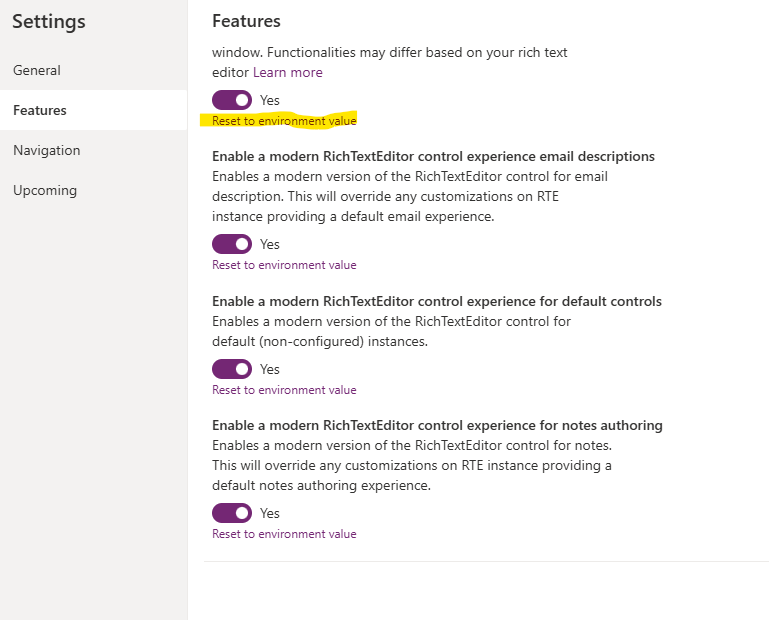Image resolution: width=769 pixels, height=620 pixels.
Task: Click the email descriptions setting title
Action: point(433,156)
